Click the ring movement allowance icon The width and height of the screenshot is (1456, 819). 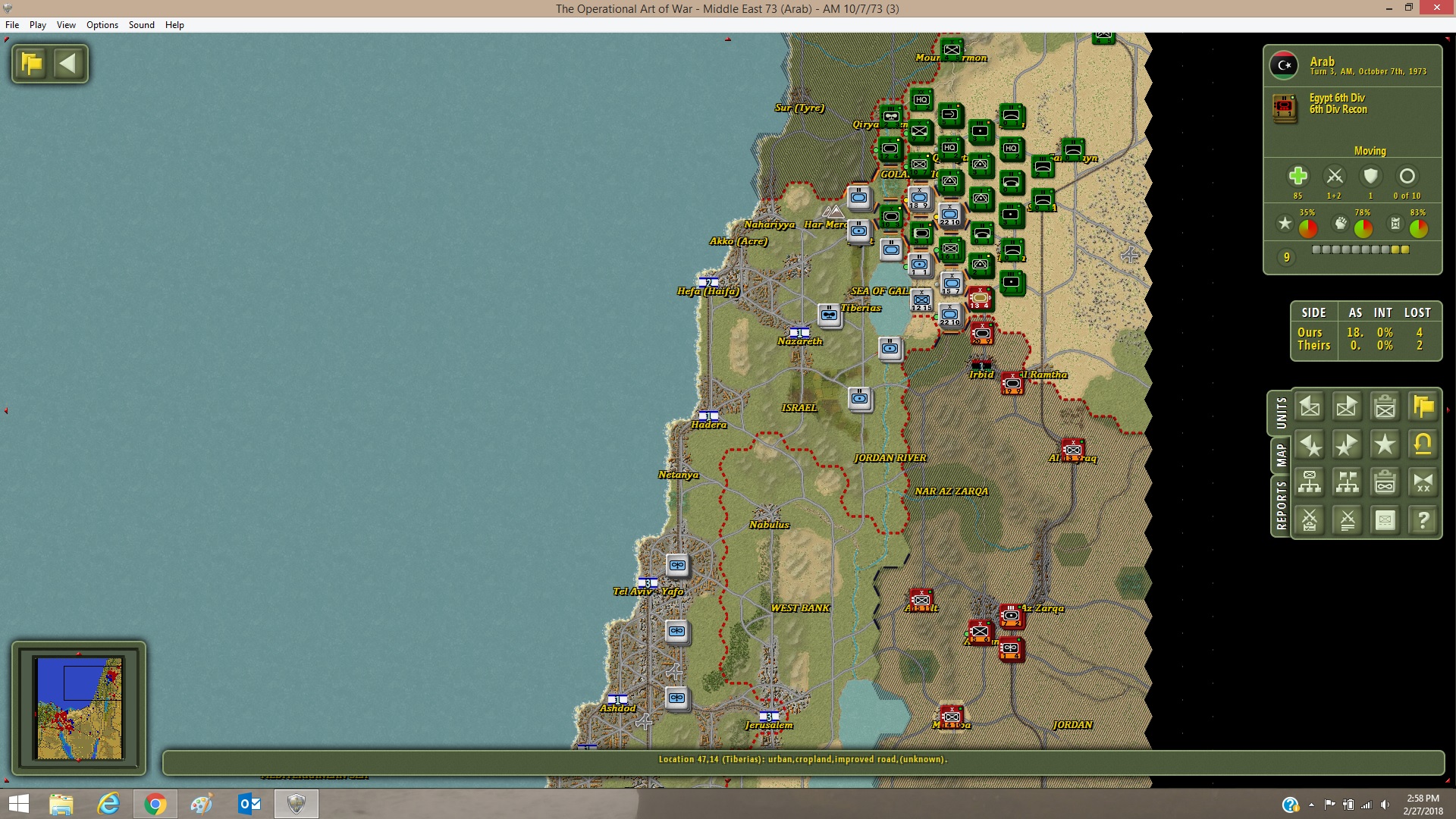[x=1407, y=176]
